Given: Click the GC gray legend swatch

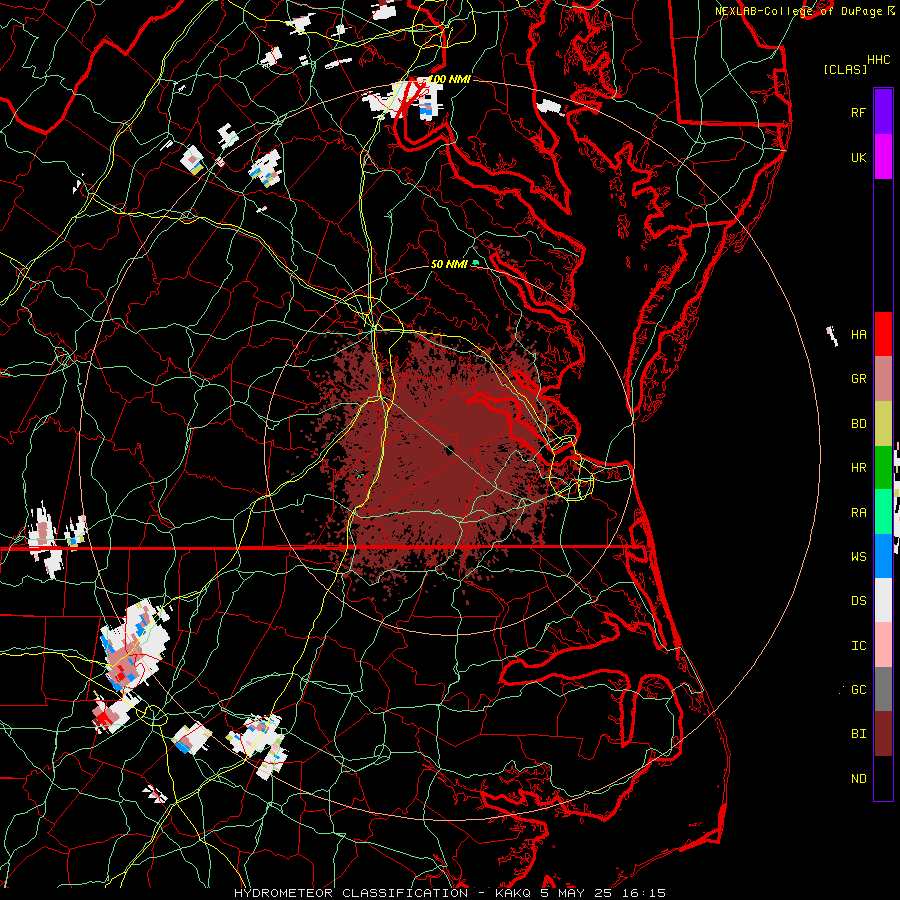Looking at the screenshot, I should 883,689.
